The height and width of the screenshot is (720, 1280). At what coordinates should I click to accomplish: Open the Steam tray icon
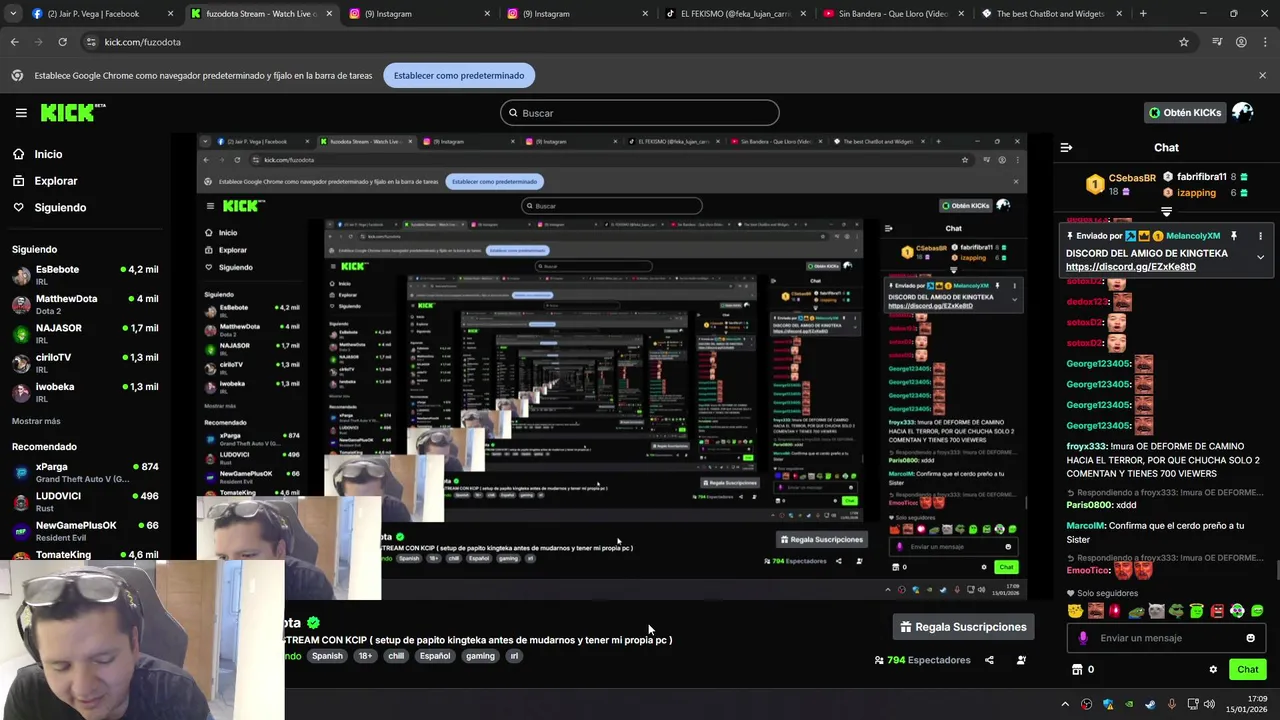(x=1150, y=704)
